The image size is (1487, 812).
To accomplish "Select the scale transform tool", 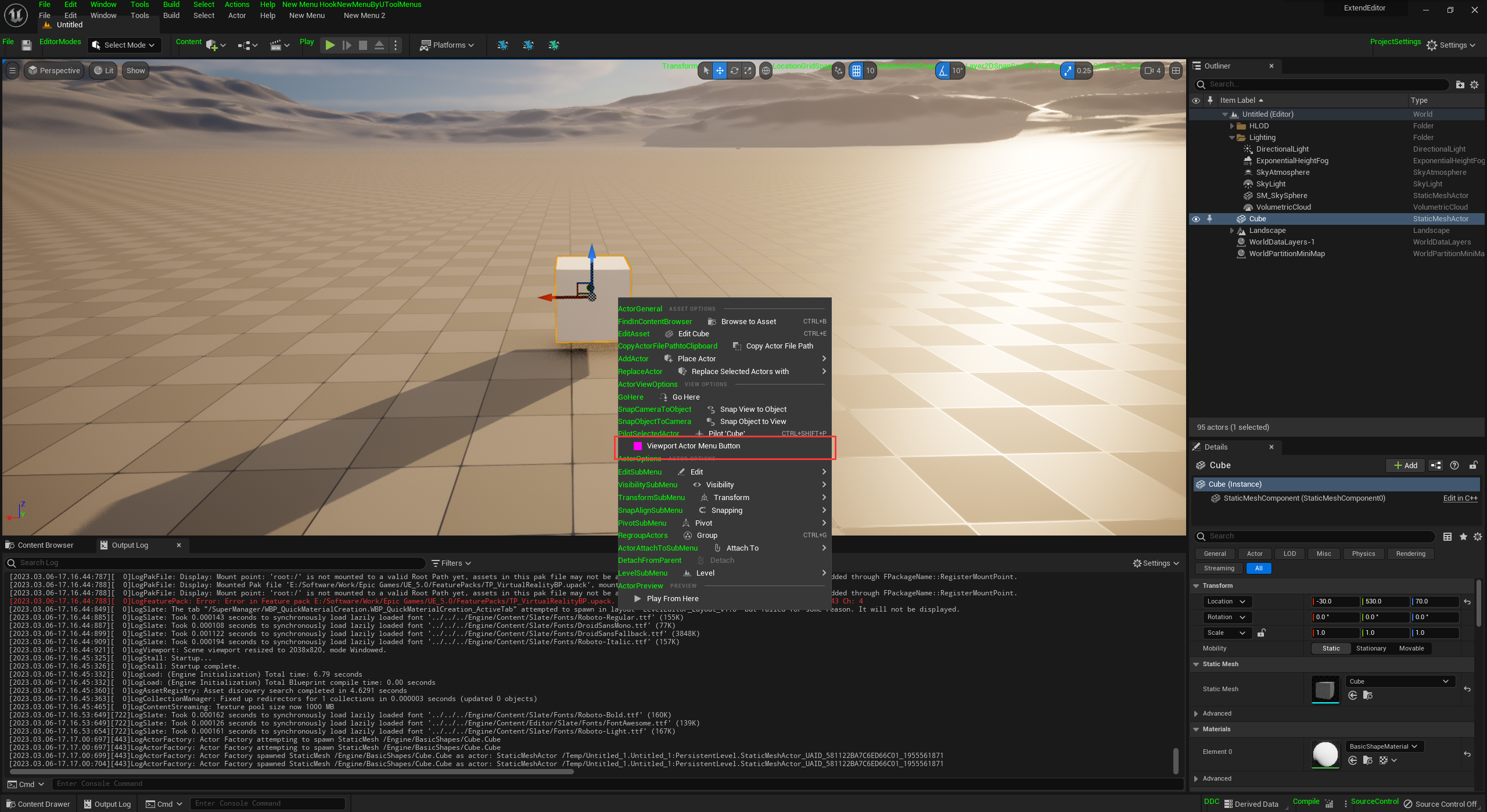I will click(x=748, y=71).
